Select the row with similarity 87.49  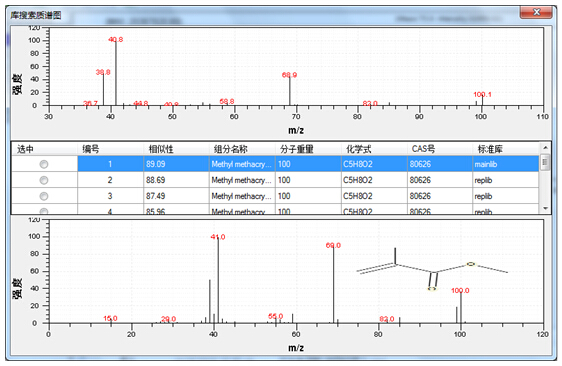coord(275,196)
